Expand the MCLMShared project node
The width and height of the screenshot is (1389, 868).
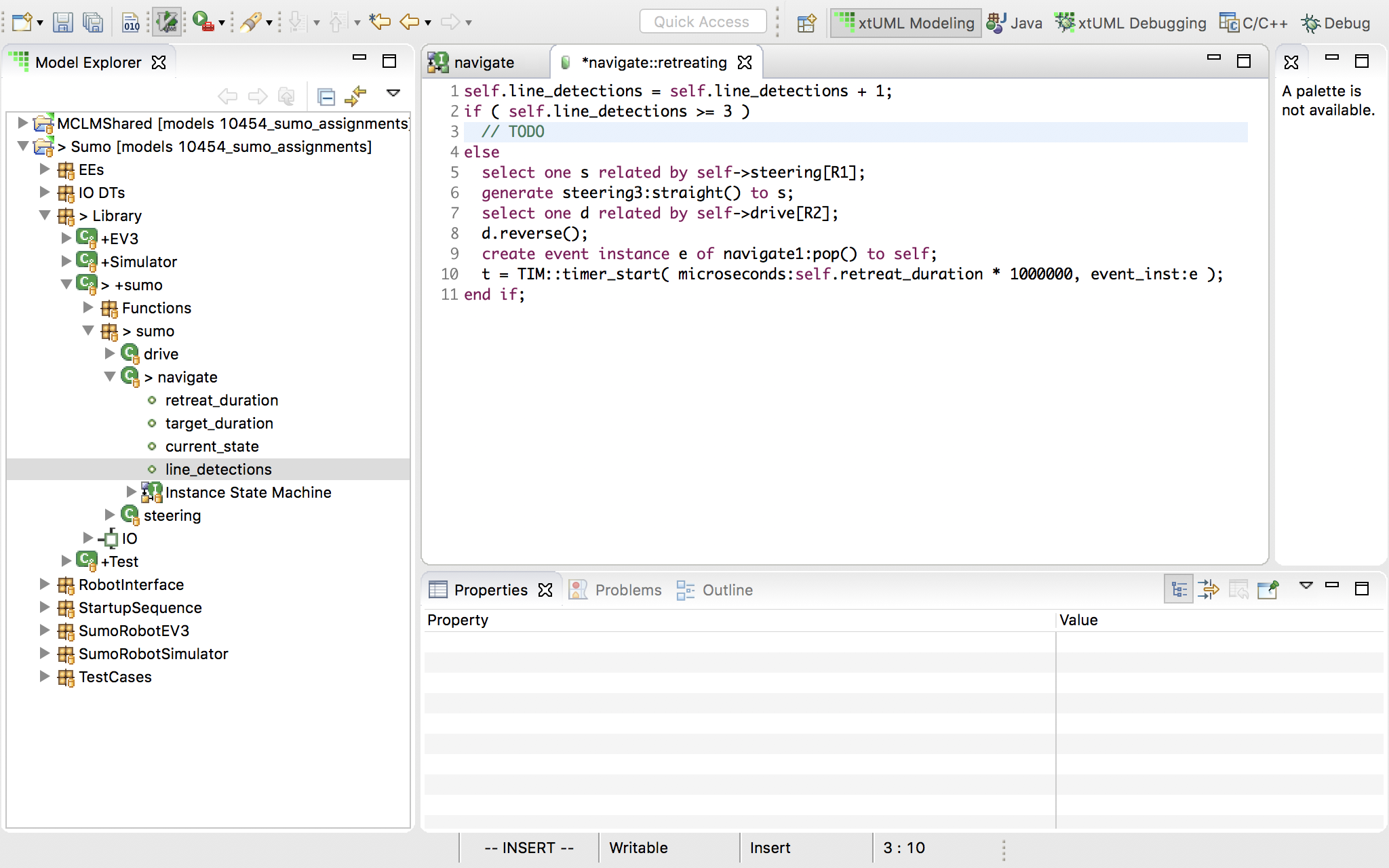pos(22,123)
